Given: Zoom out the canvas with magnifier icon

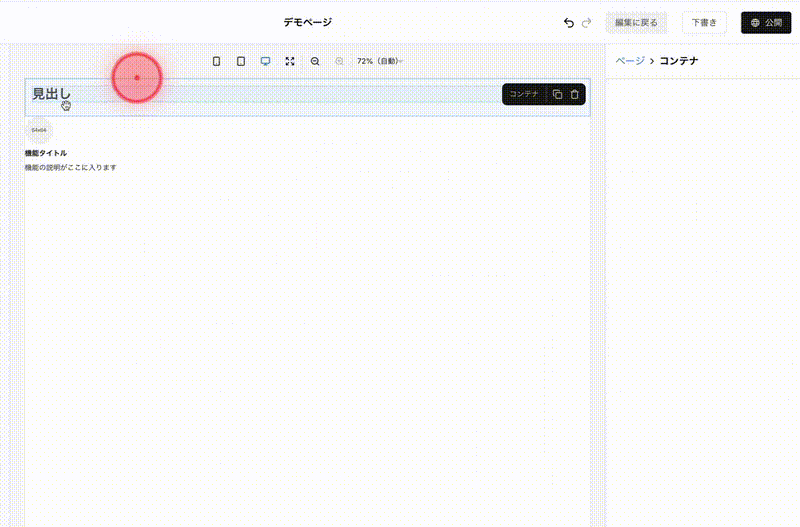Looking at the screenshot, I should [x=315, y=61].
